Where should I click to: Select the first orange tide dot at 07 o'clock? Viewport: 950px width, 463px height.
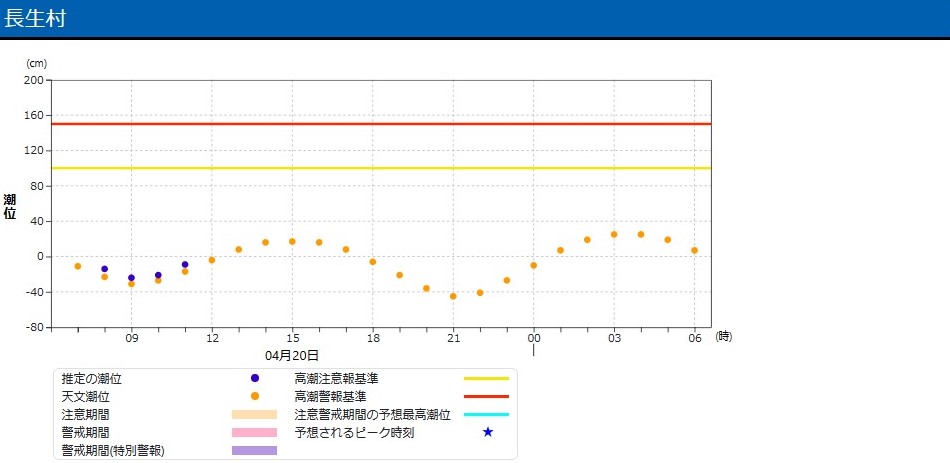[x=78, y=266]
